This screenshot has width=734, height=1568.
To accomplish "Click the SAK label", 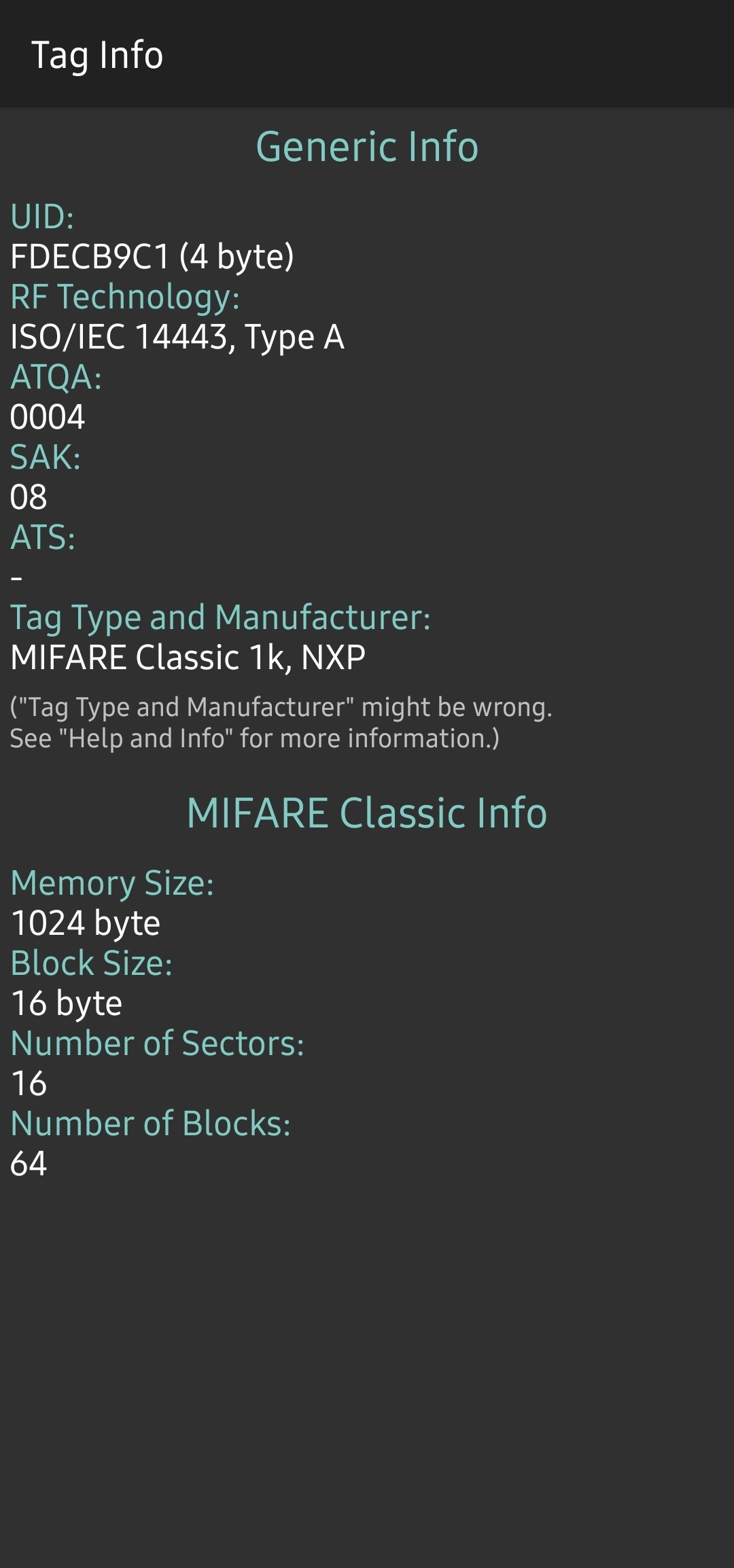I will point(46,457).
